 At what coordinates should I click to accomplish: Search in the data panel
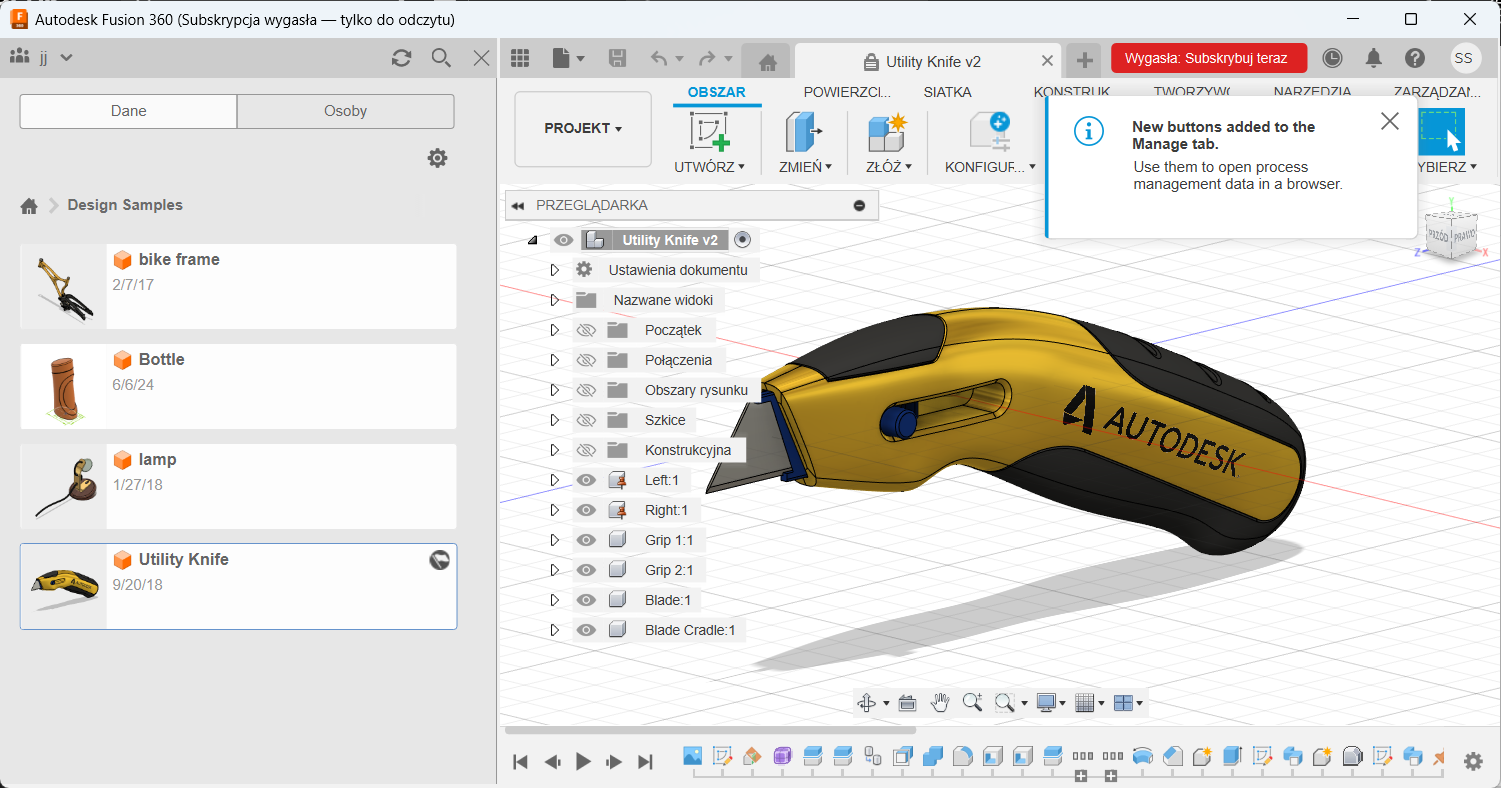tap(441, 58)
